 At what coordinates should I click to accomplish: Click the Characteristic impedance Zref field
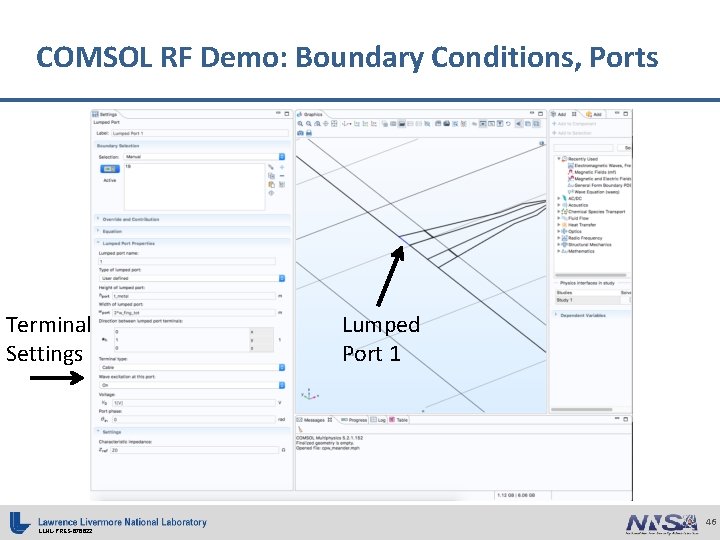[195, 450]
